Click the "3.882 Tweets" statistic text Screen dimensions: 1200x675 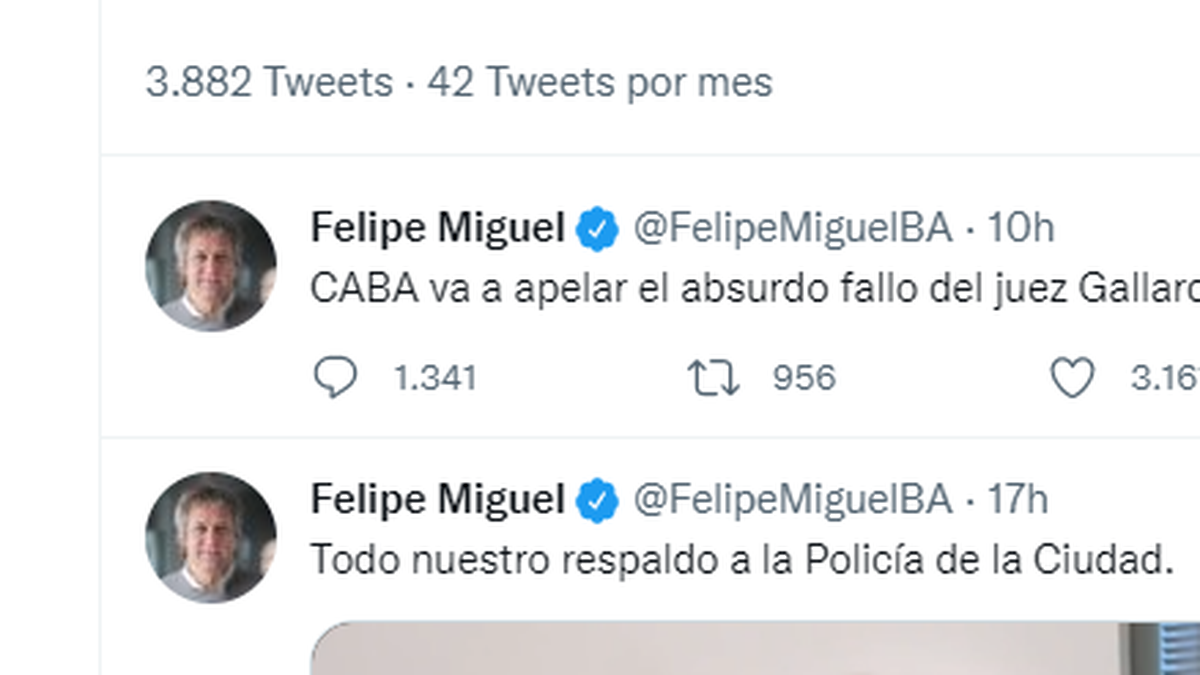269,82
